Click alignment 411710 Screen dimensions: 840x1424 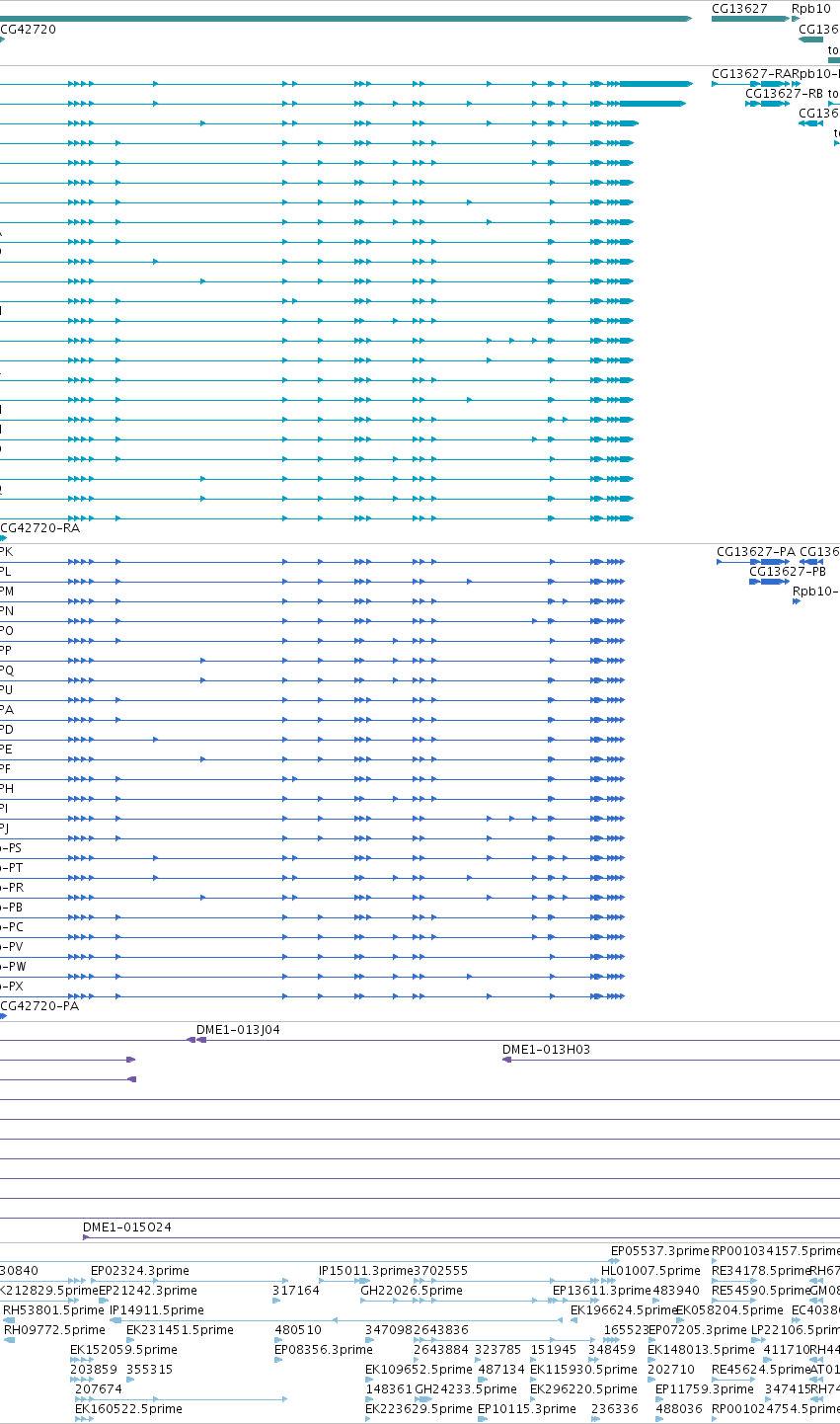(x=787, y=1350)
